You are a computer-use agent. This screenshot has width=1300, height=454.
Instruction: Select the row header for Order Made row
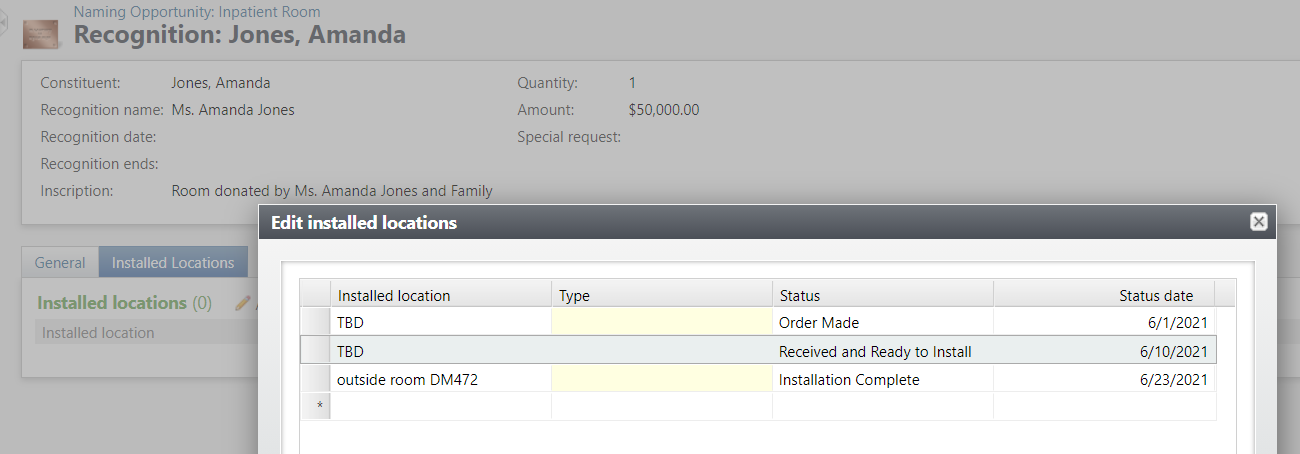316,323
